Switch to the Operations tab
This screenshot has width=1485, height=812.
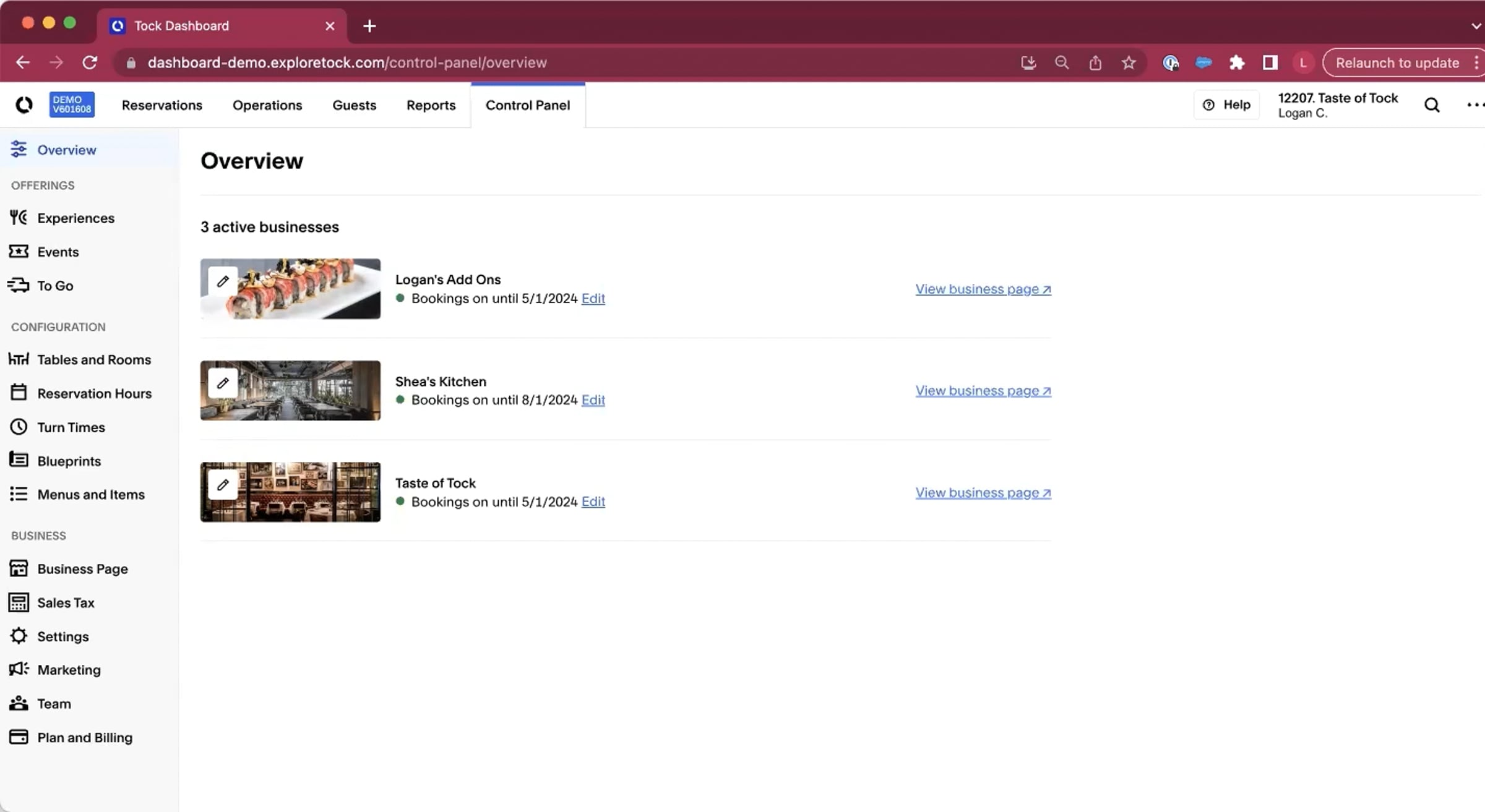point(267,105)
